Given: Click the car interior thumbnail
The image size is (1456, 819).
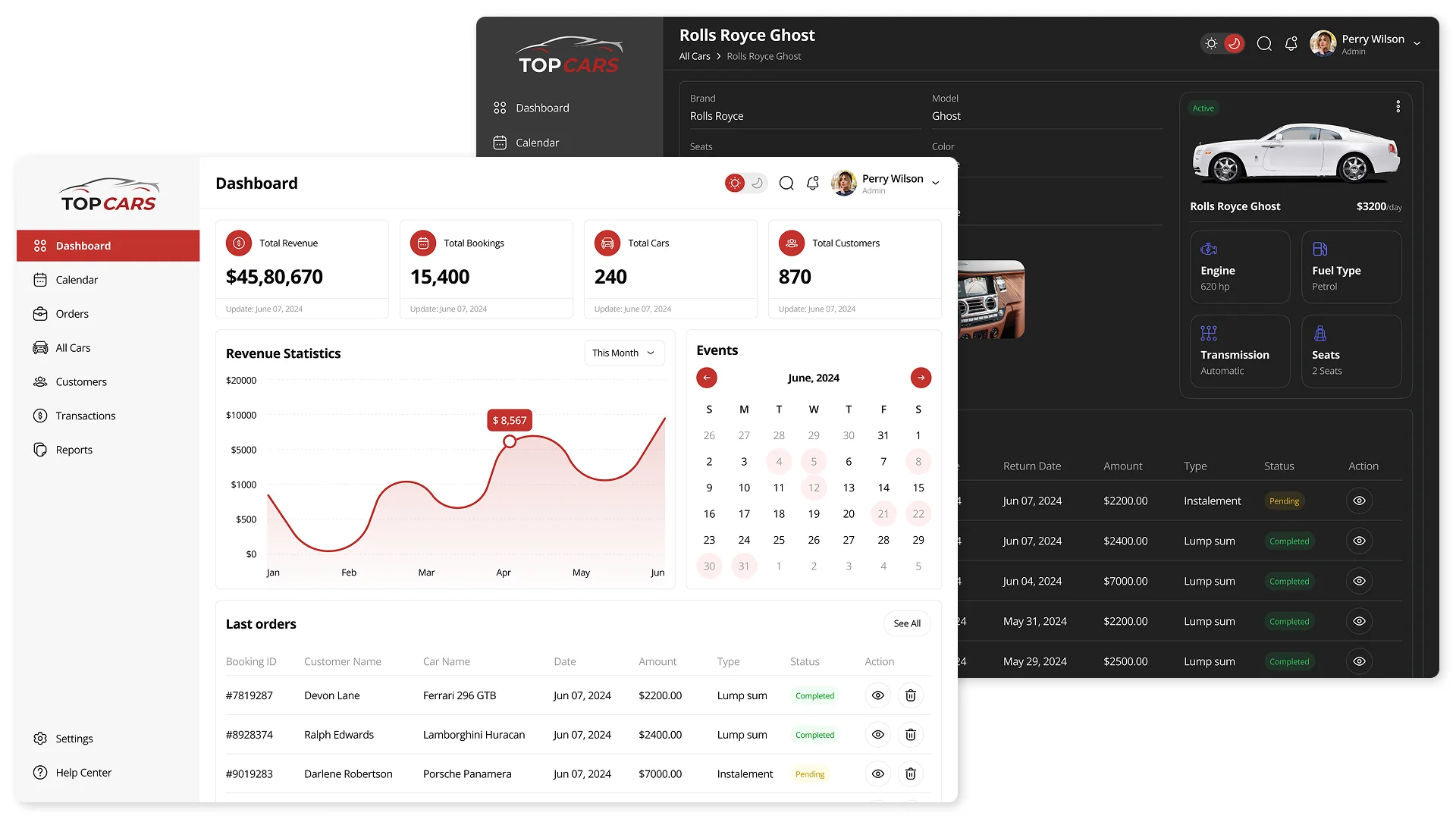Looking at the screenshot, I should click(991, 300).
